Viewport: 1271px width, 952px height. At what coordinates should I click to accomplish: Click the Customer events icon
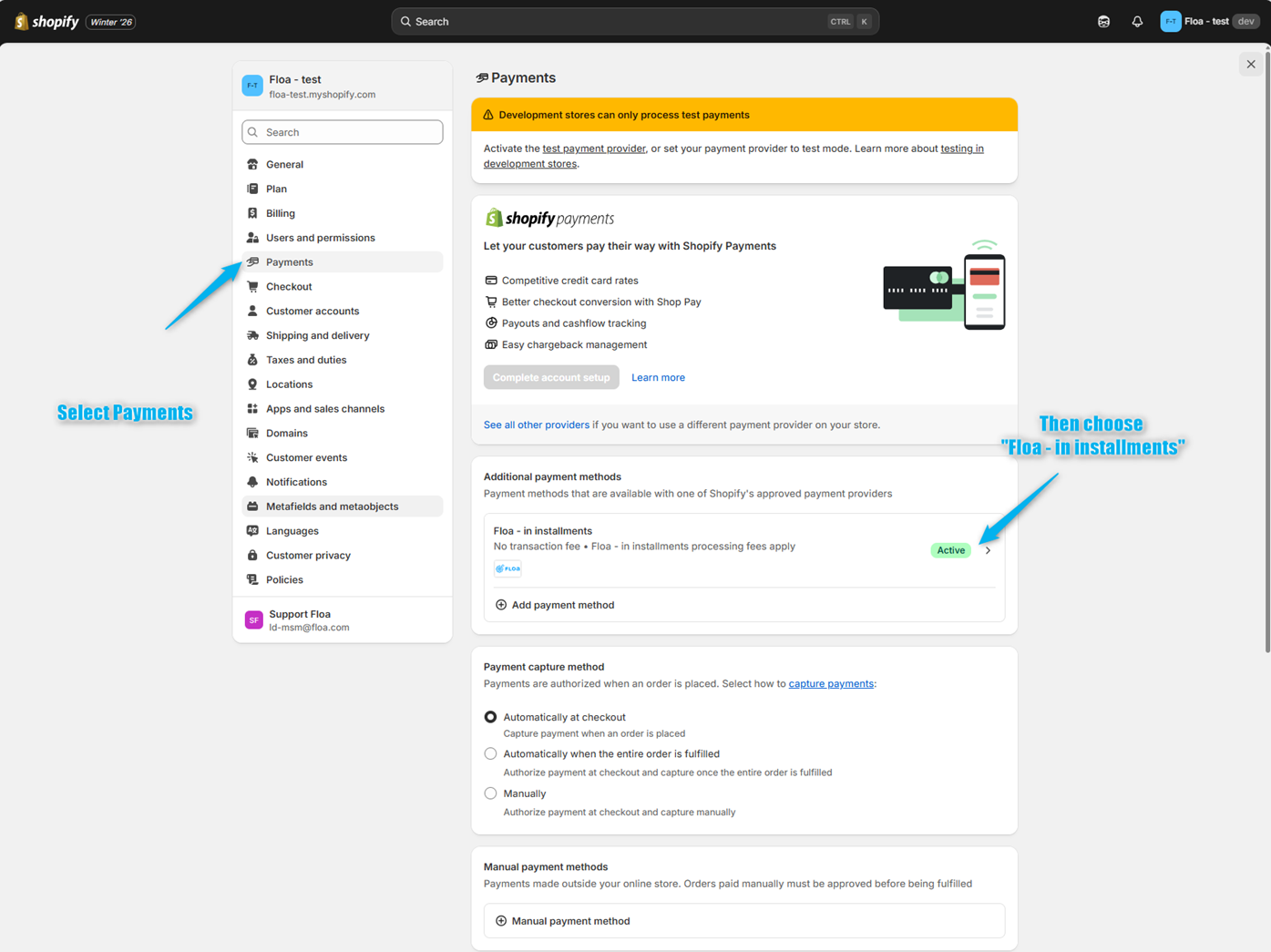pos(252,457)
